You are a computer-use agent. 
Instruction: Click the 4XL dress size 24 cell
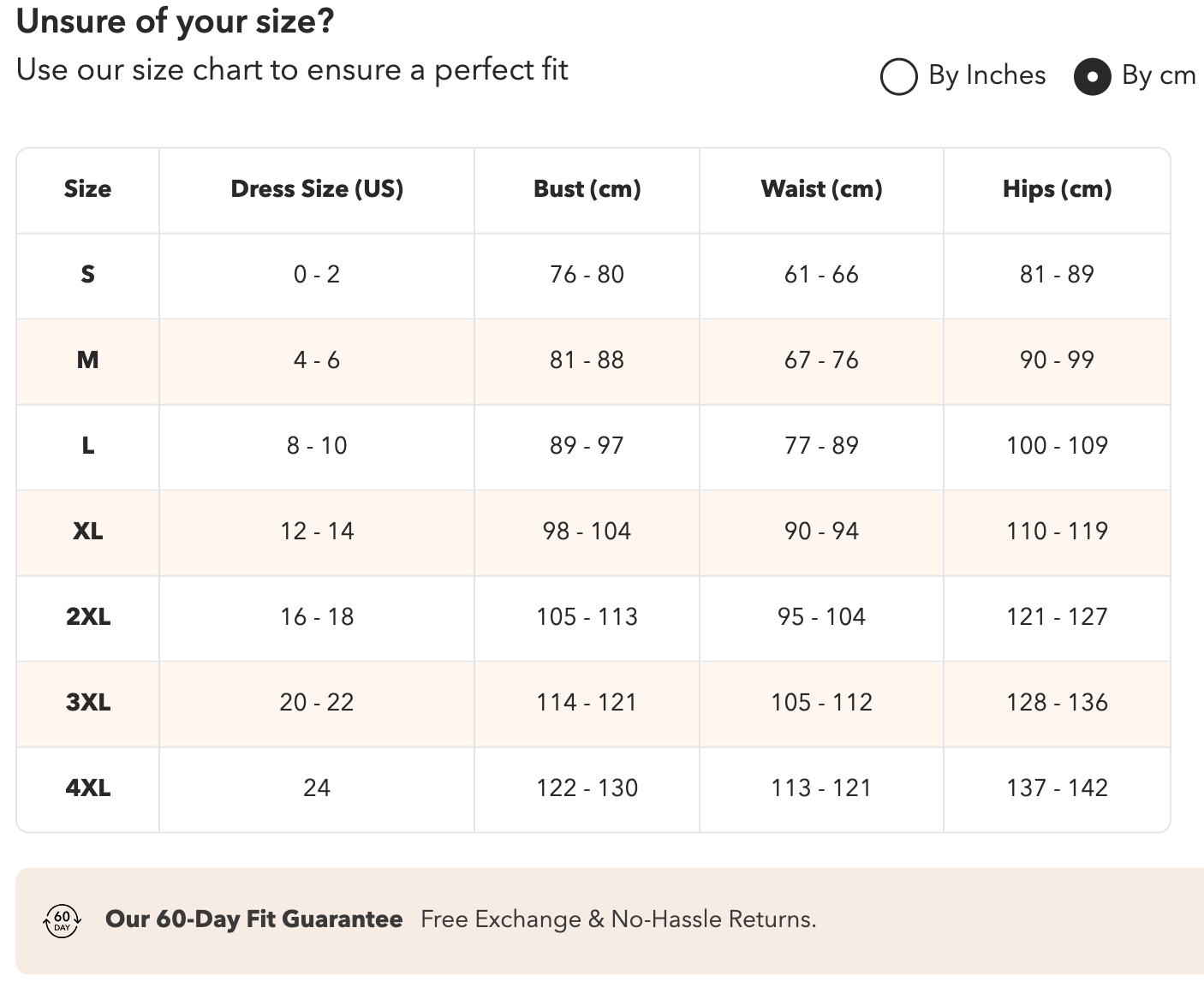[x=317, y=788]
